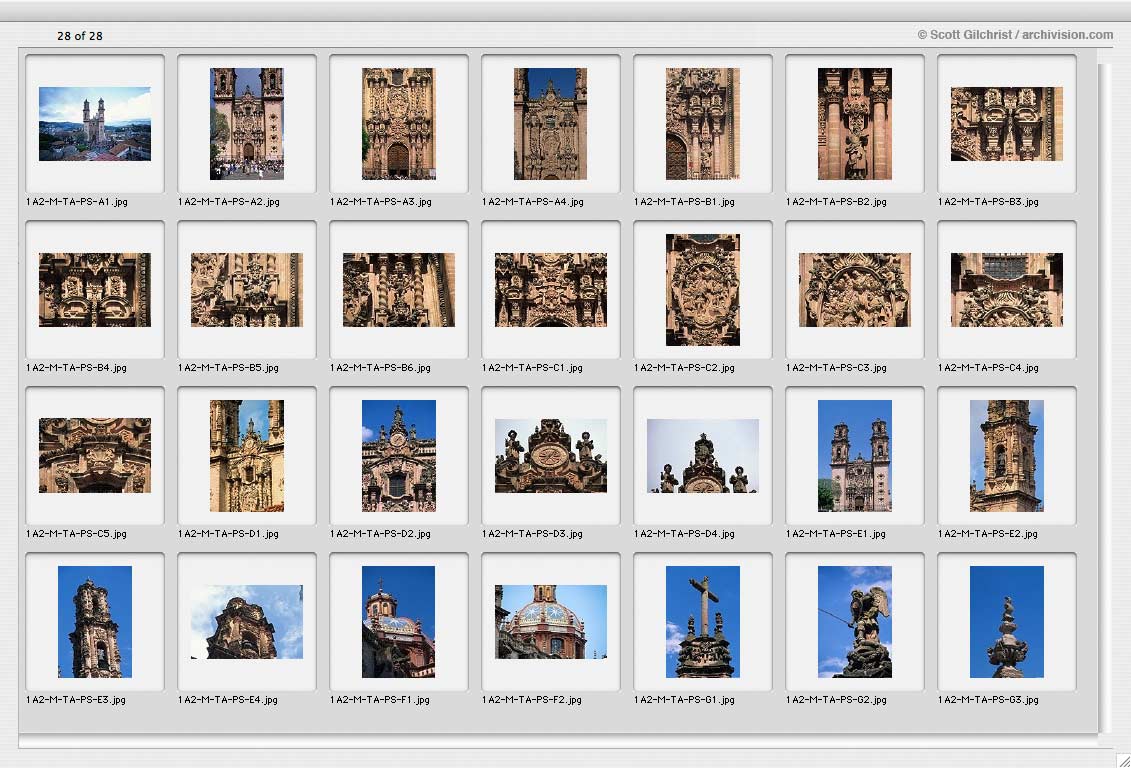This screenshot has height=768, width=1131.
Task: Select the 1A2-M-TA-PS-D3.jpg clock pediment thumbnail
Action: click(550, 456)
